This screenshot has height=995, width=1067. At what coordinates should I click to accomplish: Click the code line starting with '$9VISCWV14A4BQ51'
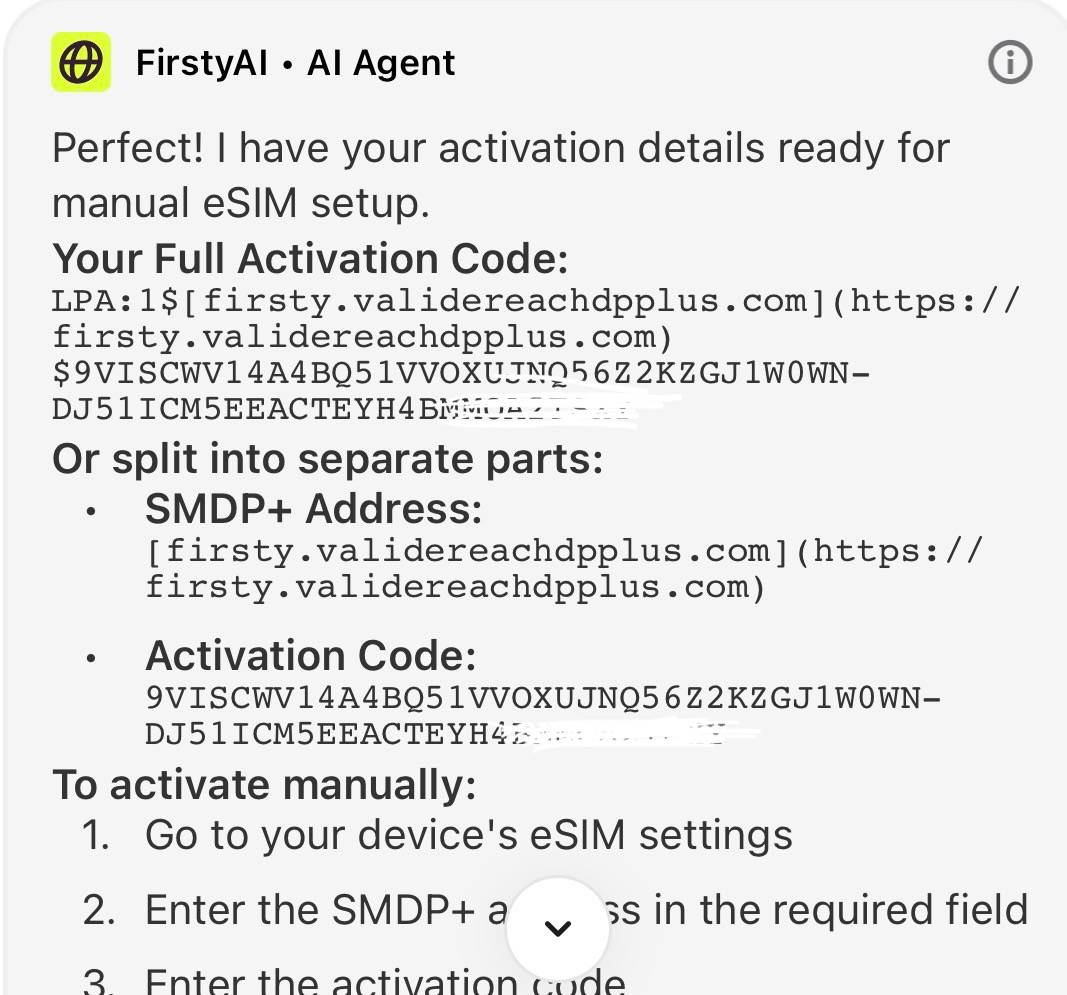460,374
